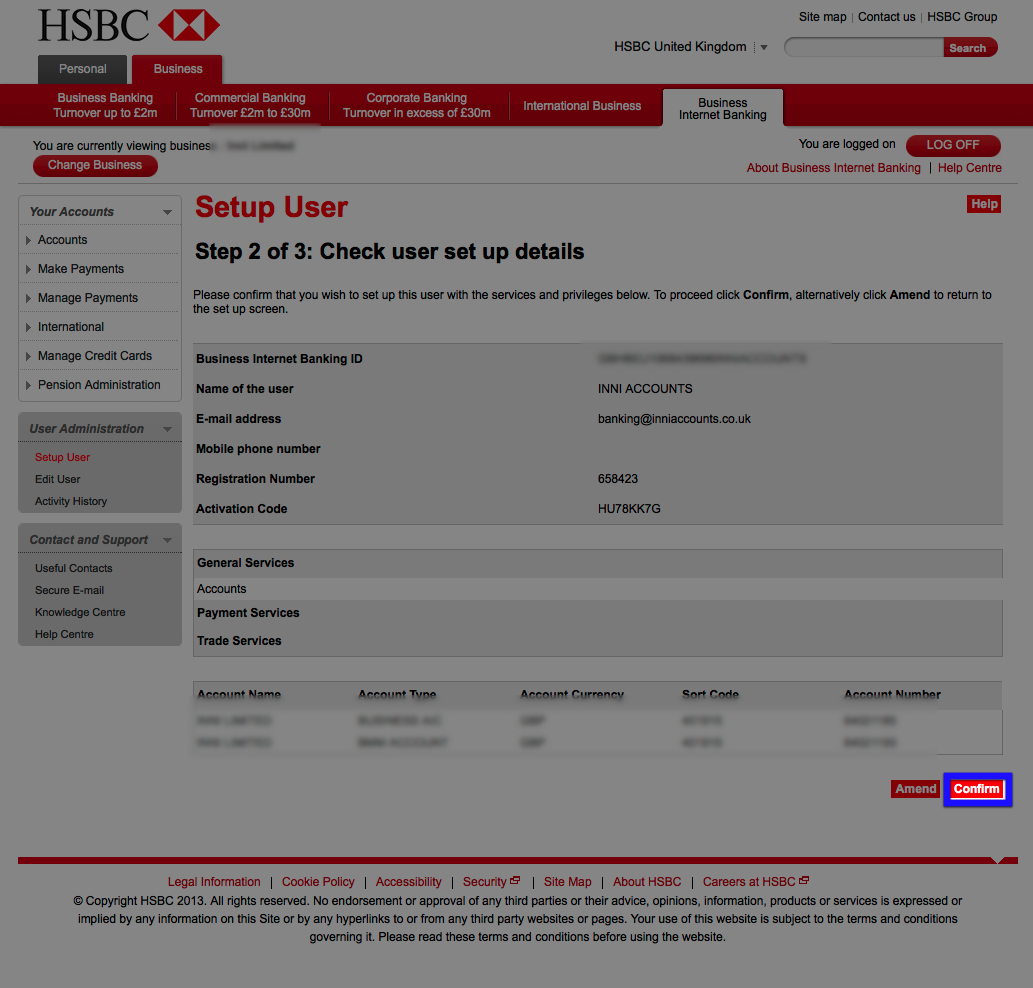
Task: Open Knowledge Centre in the sidebar
Action: click(x=80, y=613)
